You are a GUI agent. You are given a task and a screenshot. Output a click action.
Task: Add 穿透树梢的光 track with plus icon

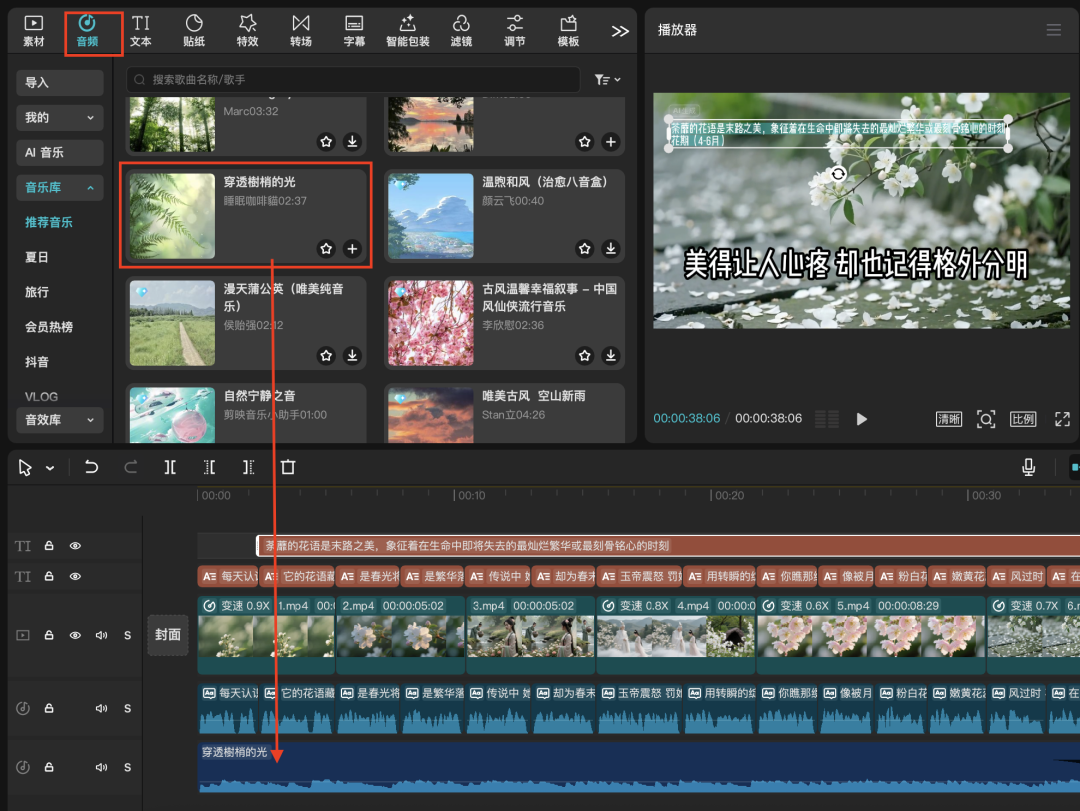click(352, 248)
